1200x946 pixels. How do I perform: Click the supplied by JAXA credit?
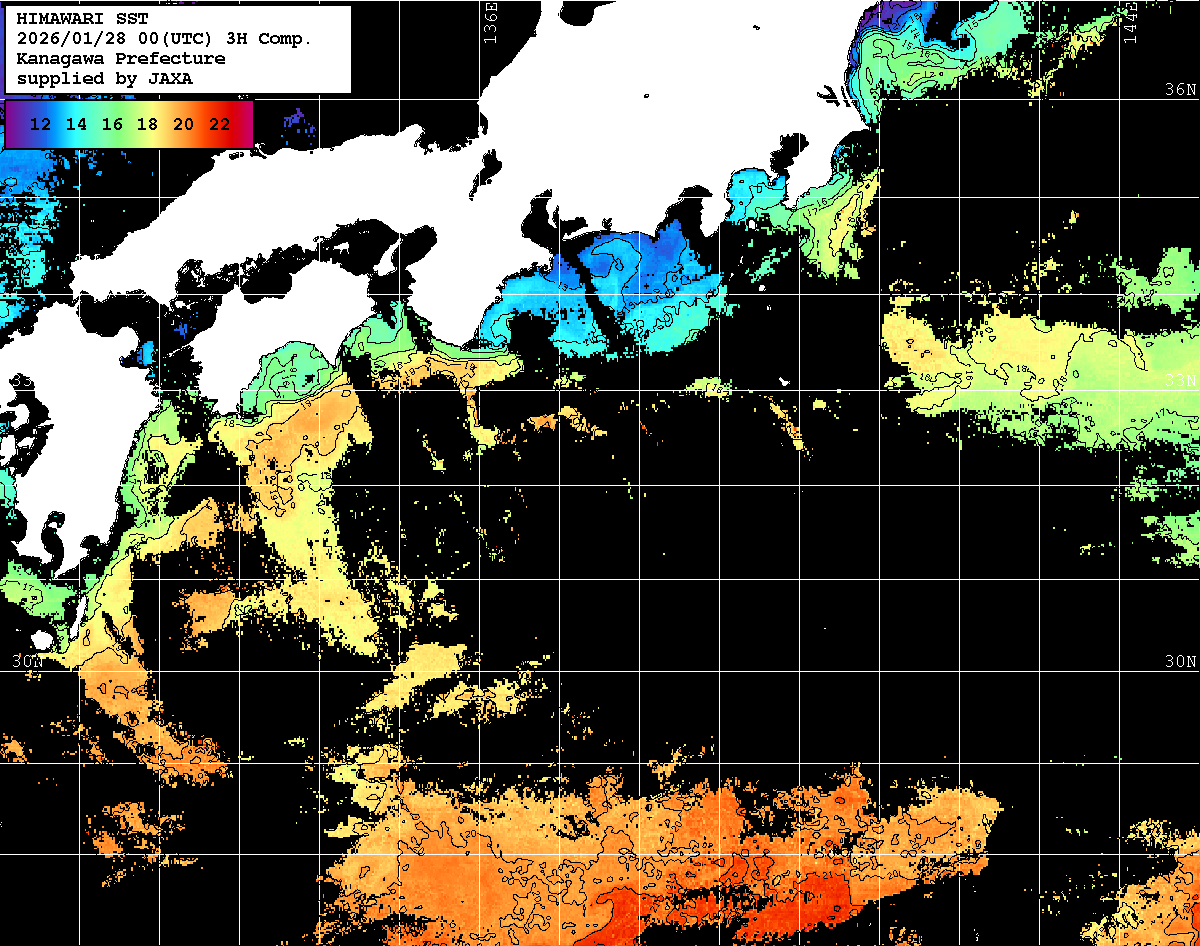click(105, 78)
